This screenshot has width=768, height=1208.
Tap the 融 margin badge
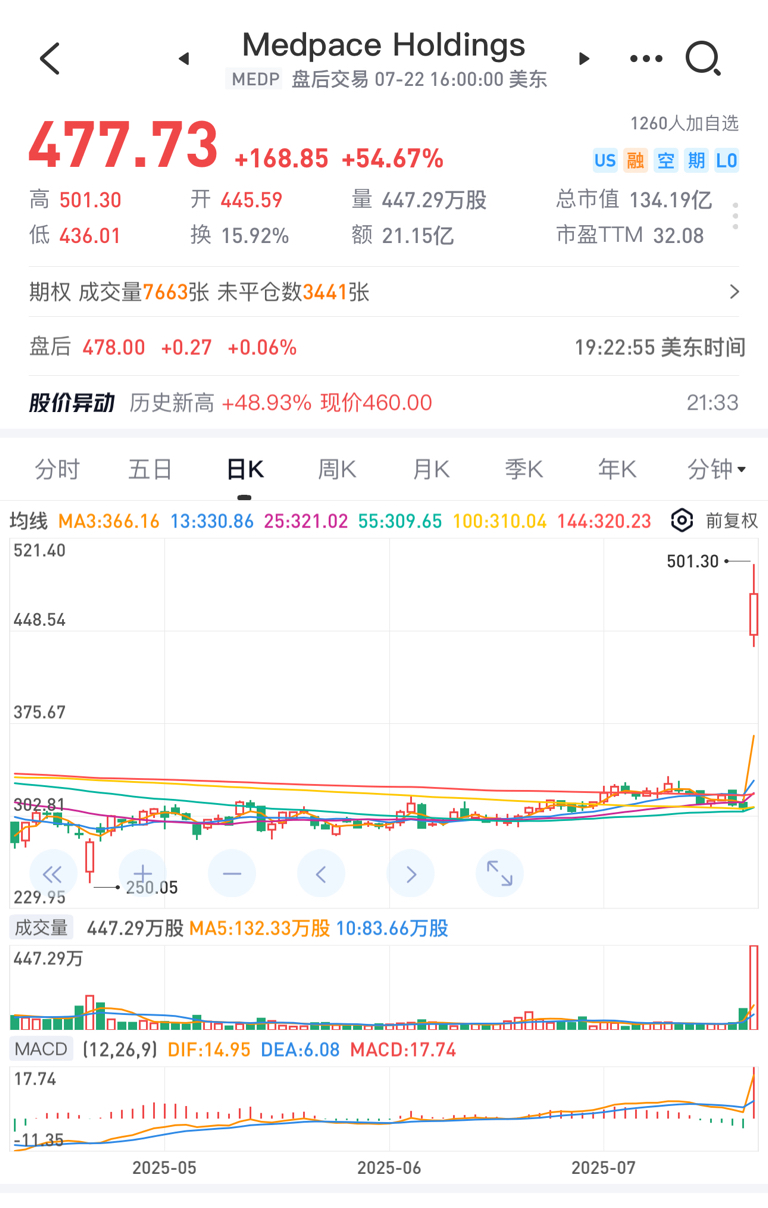tap(635, 160)
